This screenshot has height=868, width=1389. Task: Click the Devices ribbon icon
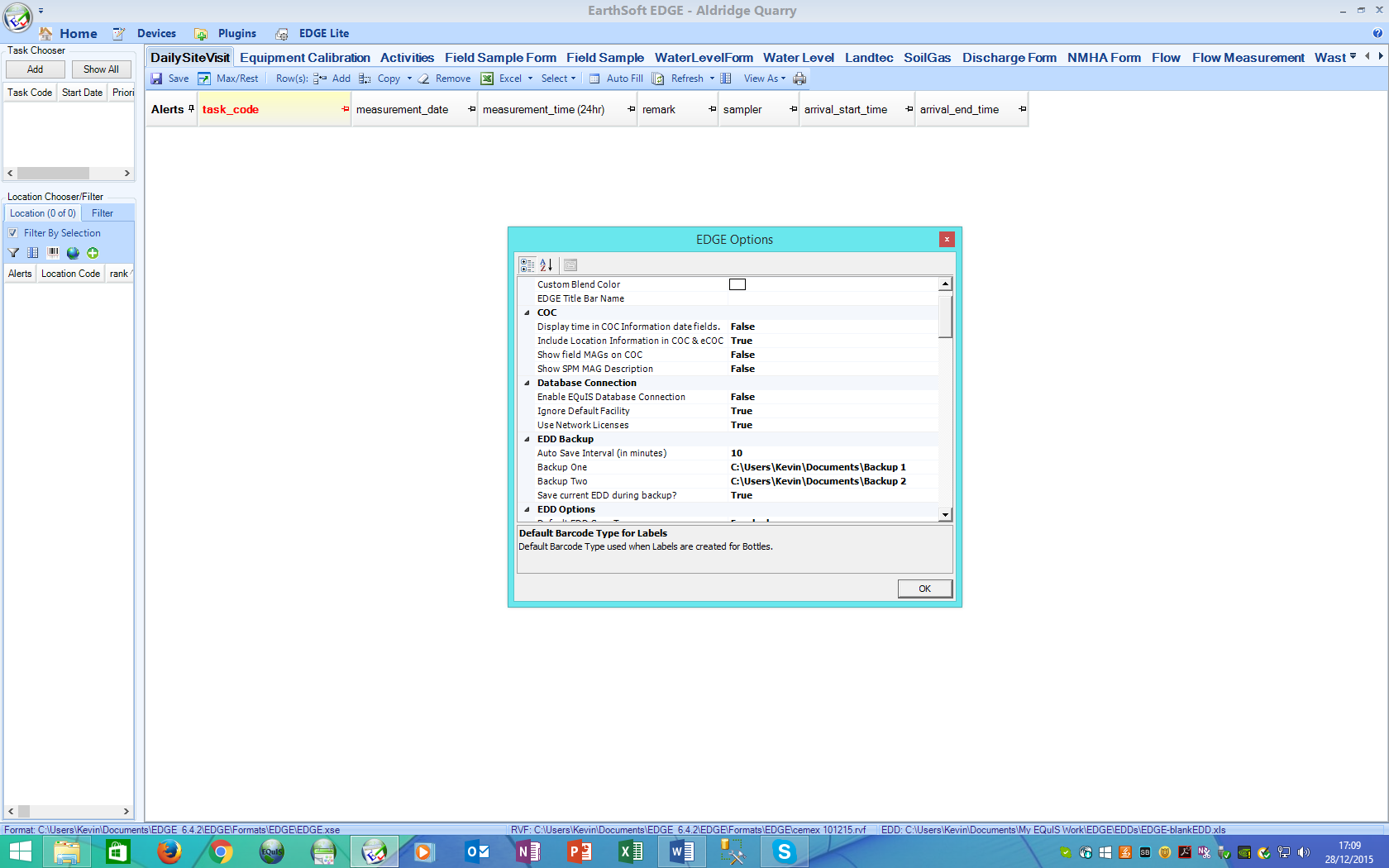[119, 34]
